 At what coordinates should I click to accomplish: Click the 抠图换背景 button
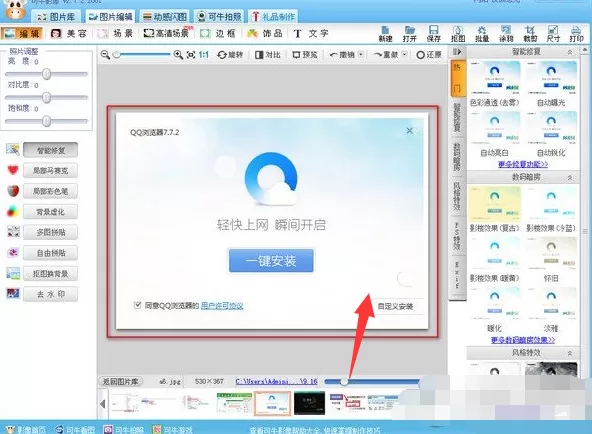pyautogui.click(x=51, y=273)
